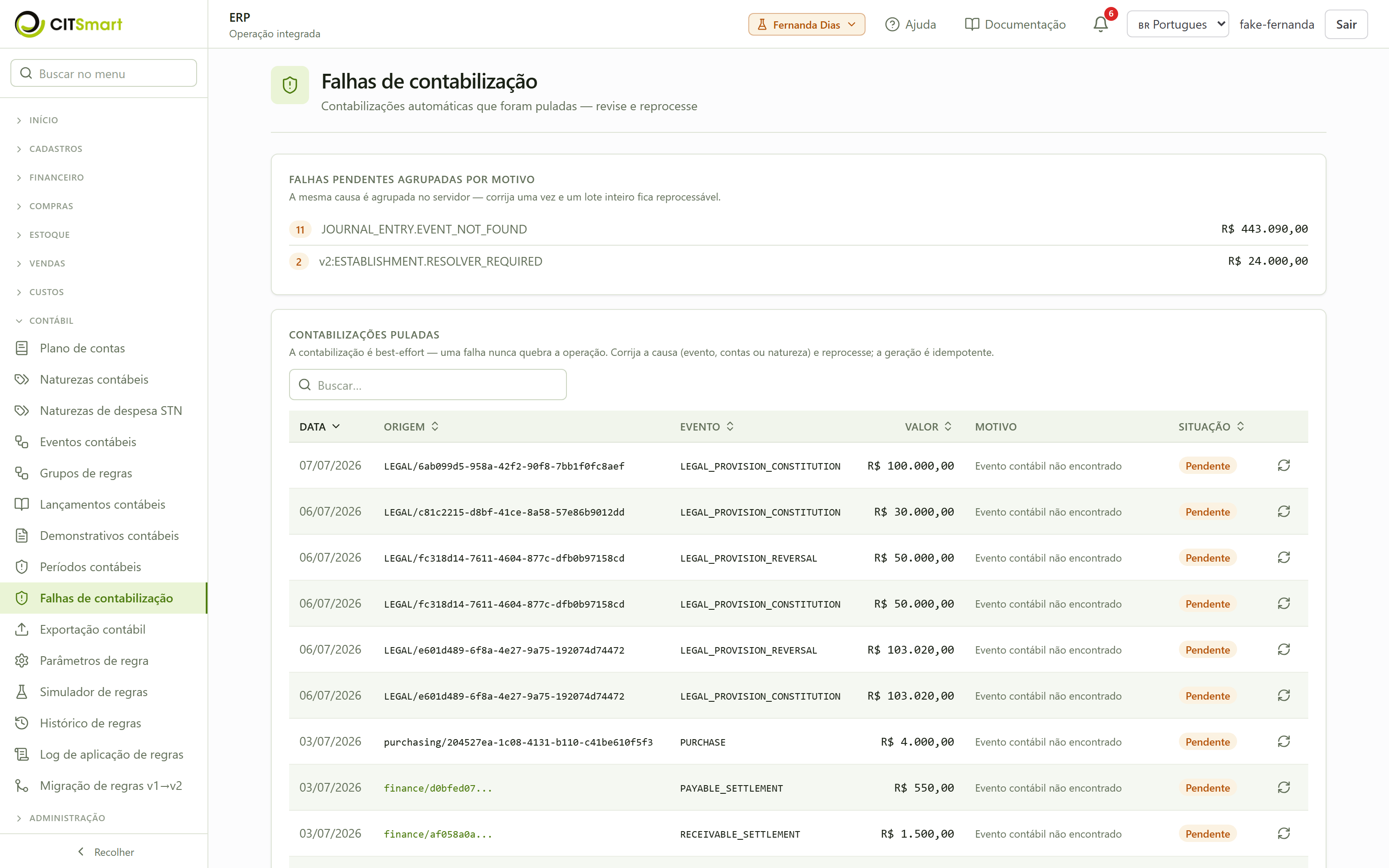This screenshot has width=1389, height=868.
Task: Open finance/af058a0a... origin link
Action: tap(438, 834)
